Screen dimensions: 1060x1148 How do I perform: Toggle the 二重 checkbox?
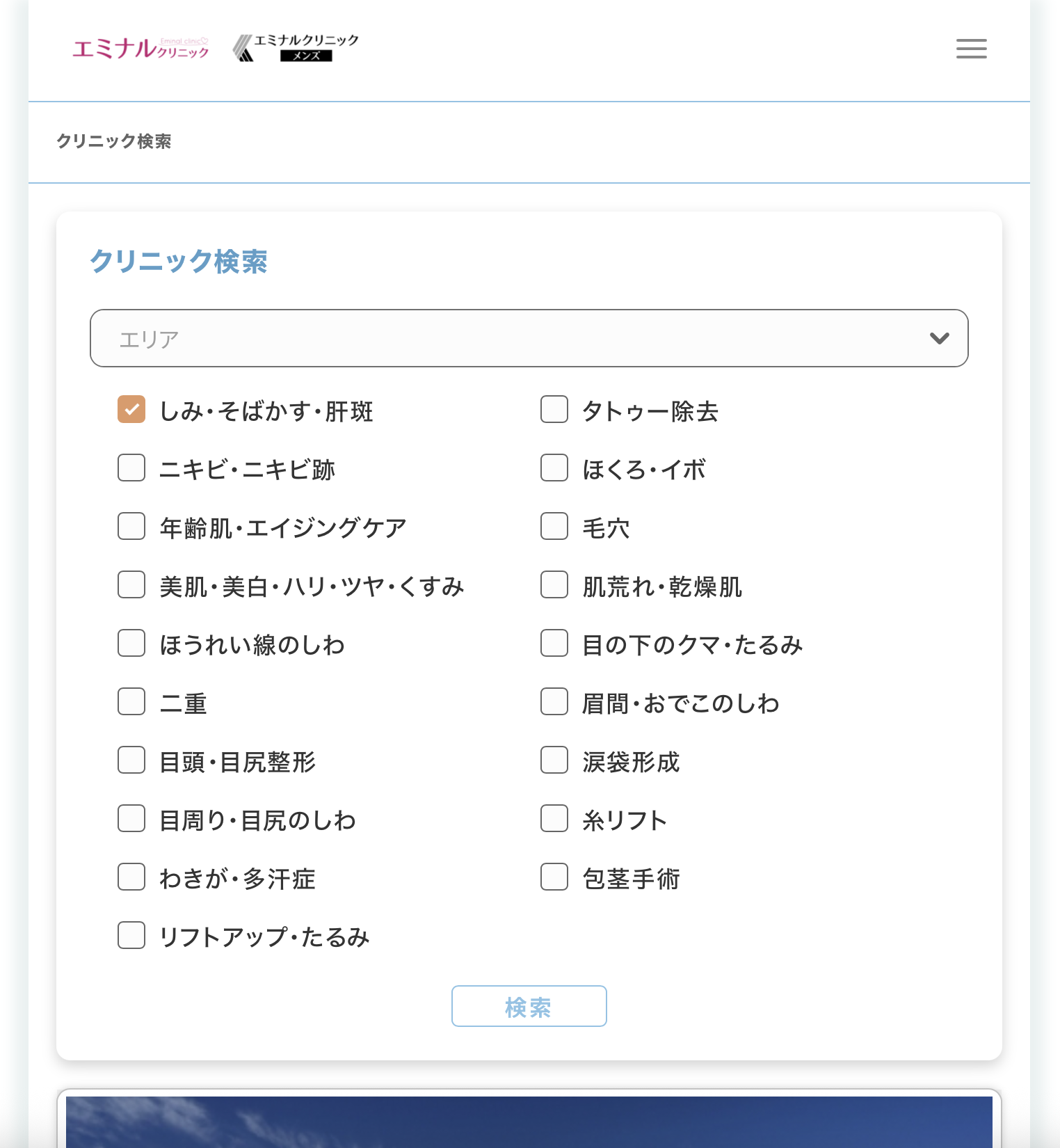tap(131, 702)
